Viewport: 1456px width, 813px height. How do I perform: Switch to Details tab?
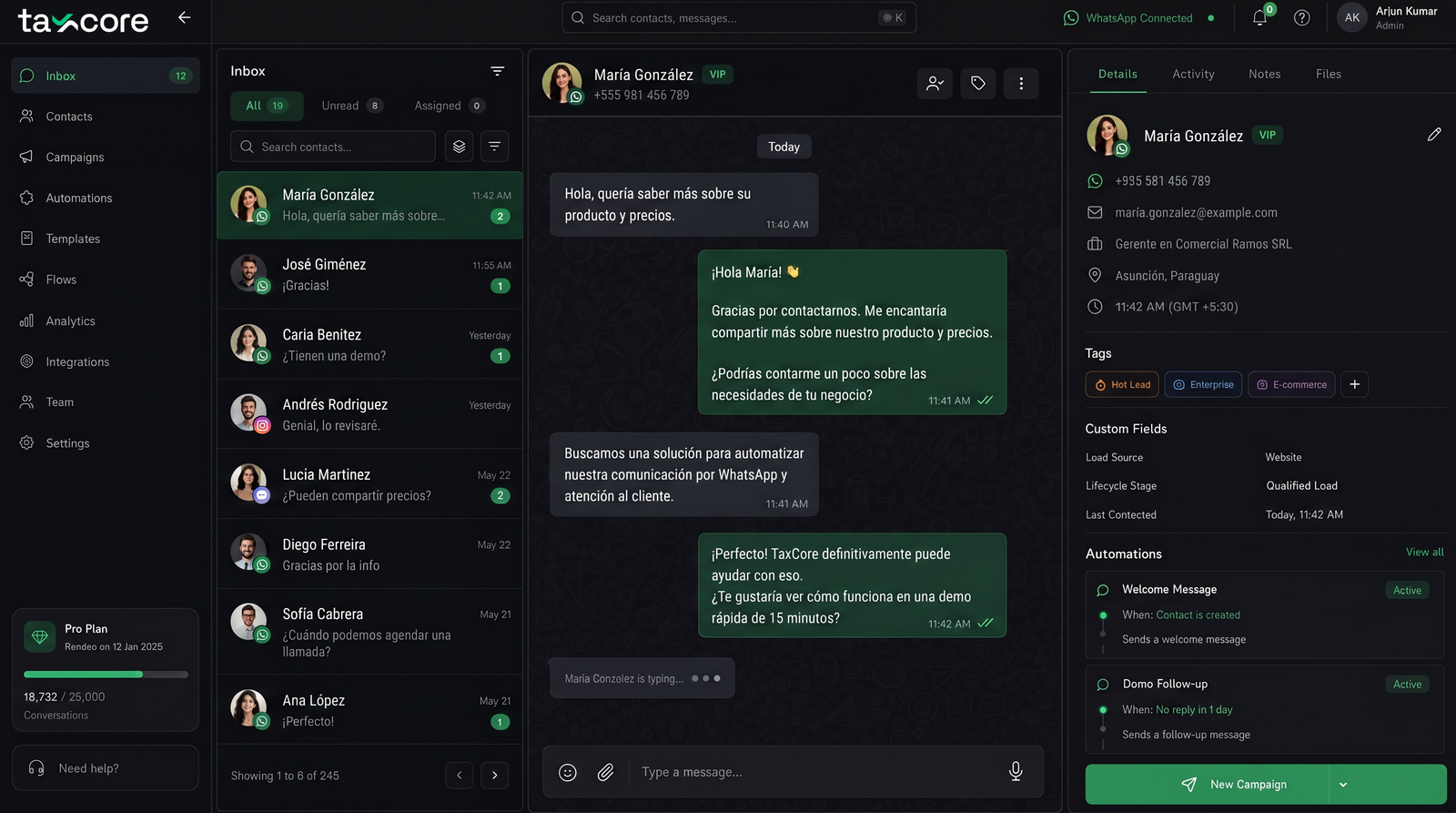[1117, 74]
